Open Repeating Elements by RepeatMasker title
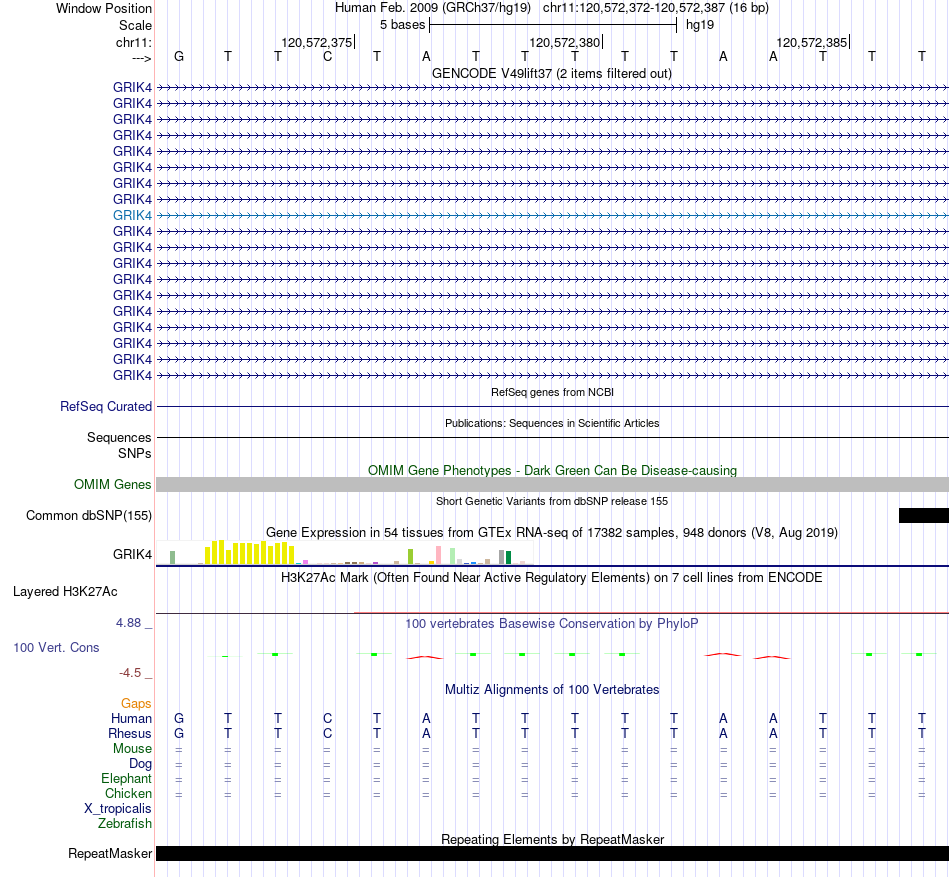The width and height of the screenshot is (950, 877). 552,839
